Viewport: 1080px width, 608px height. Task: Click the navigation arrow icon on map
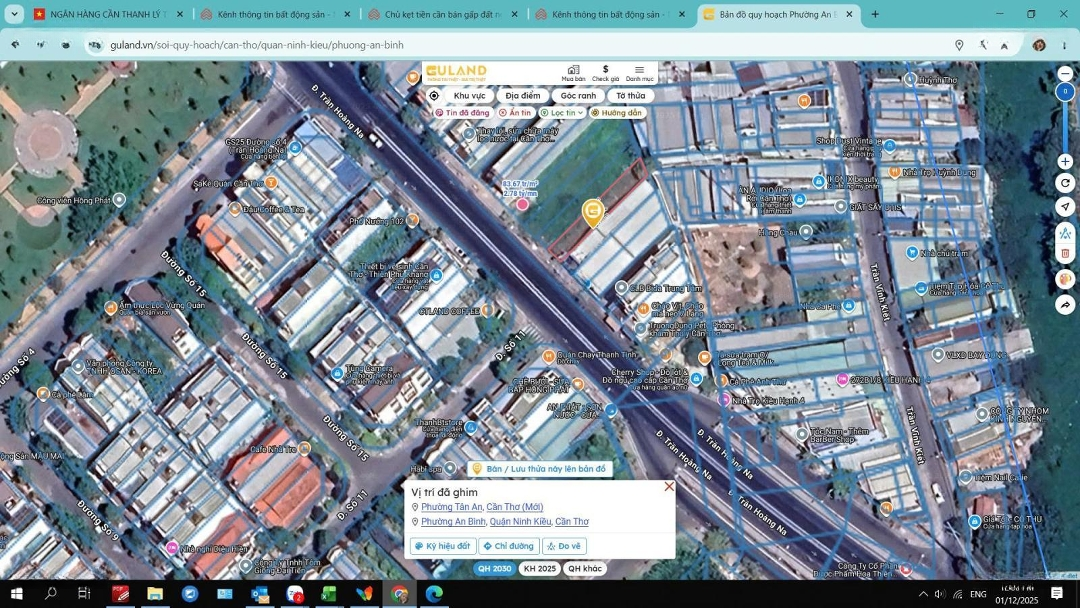pos(1065,207)
